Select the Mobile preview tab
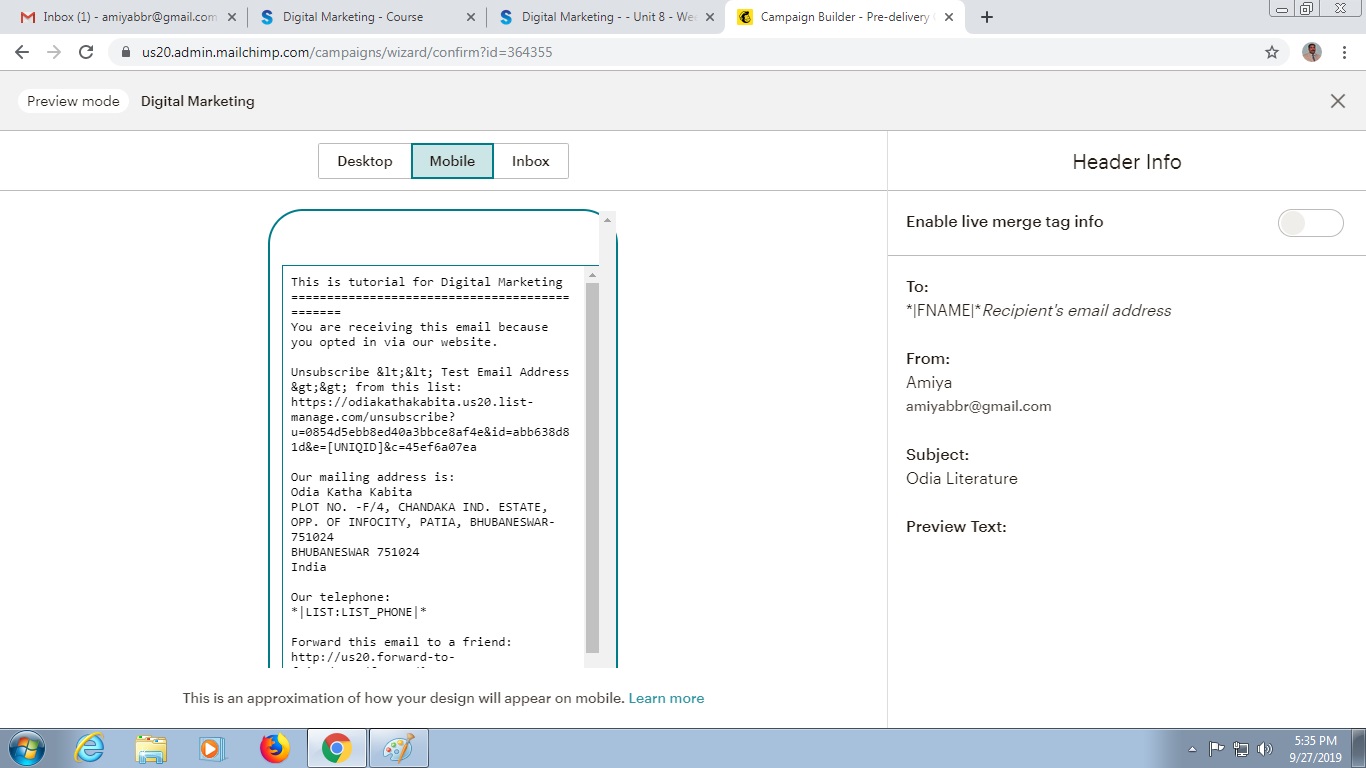 (452, 161)
